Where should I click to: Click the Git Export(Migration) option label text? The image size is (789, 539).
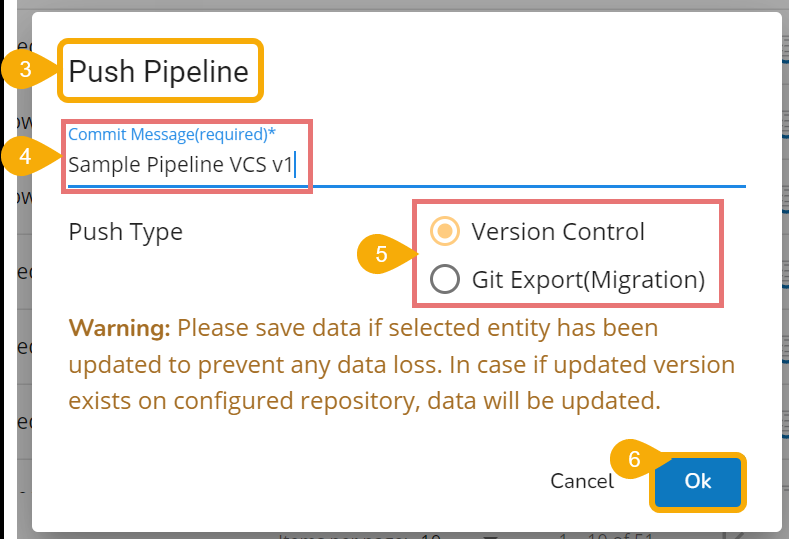click(588, 280)
